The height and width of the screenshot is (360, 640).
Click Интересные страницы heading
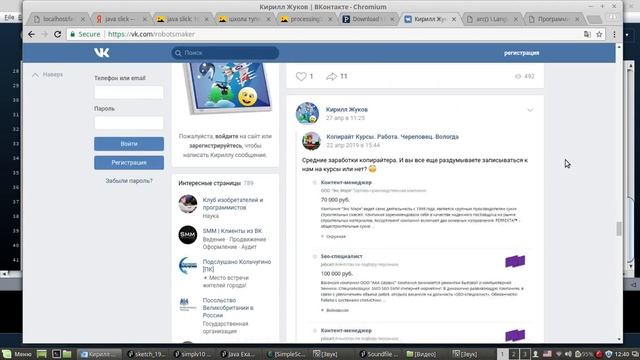click(209, 183)
